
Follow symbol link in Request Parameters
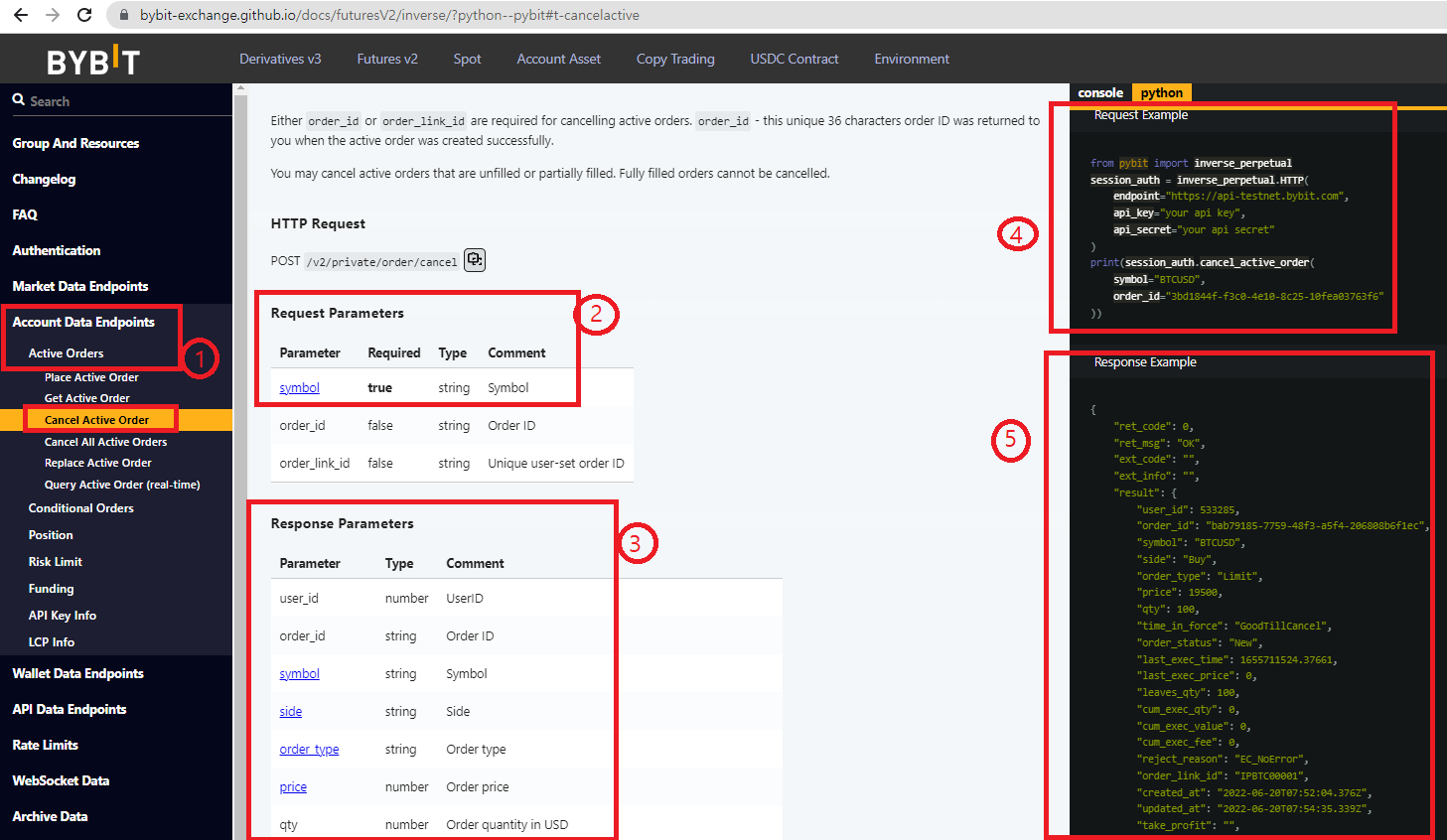click(x=299, y=388)
